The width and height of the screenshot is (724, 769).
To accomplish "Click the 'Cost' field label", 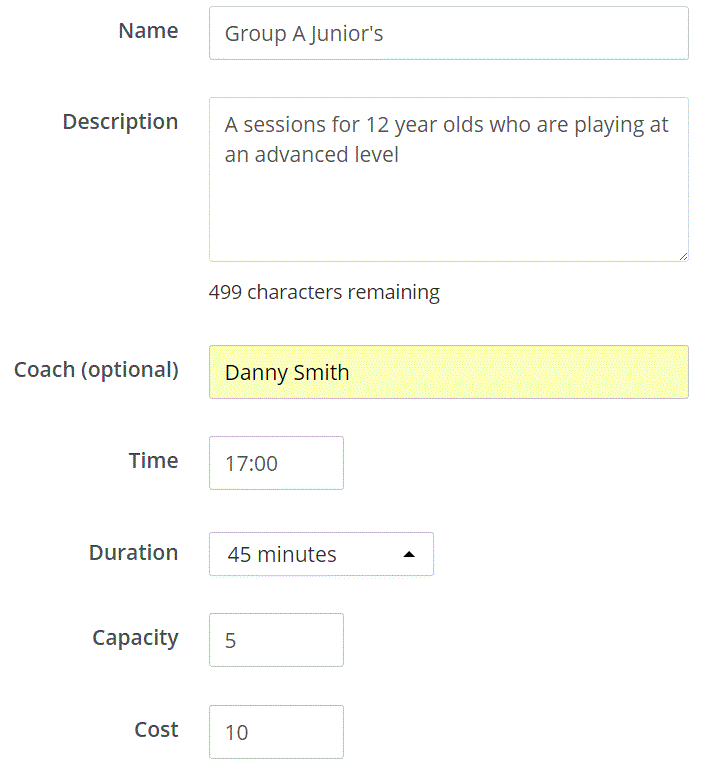I will coord(156,730).
